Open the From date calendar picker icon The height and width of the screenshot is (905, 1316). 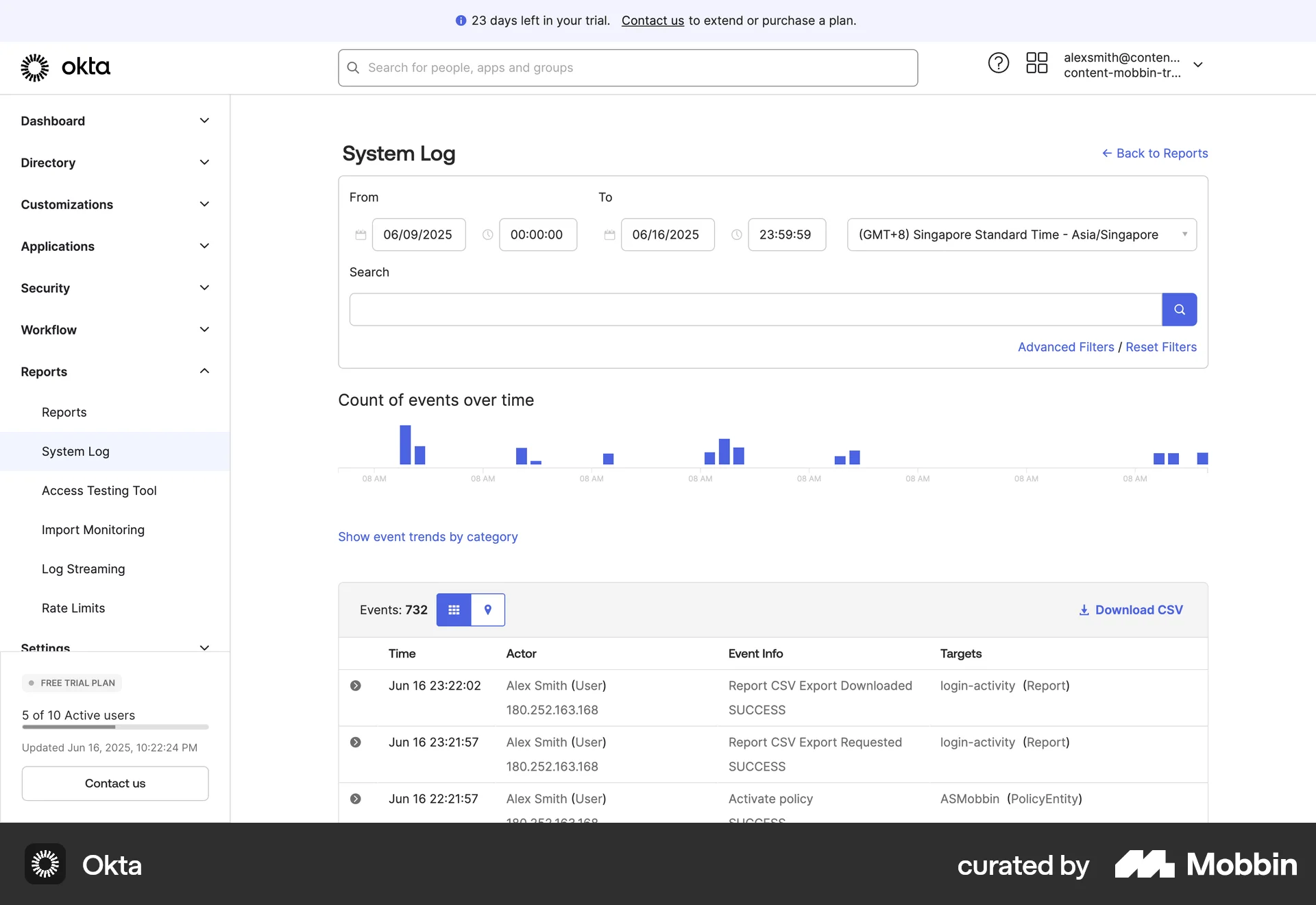click(361, 234)
